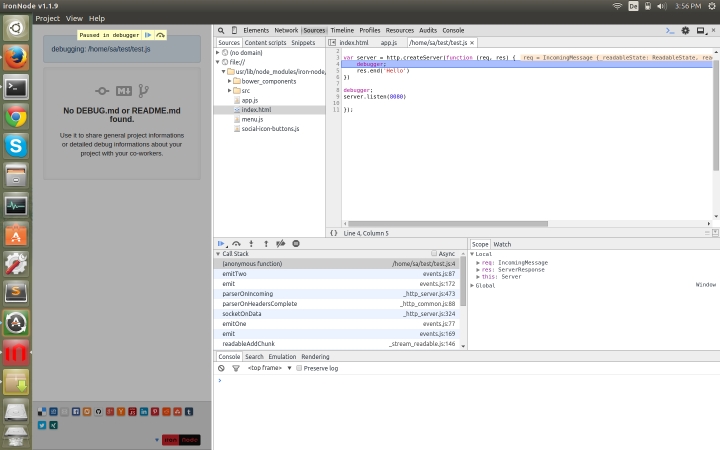Toggle deactivate breakpoints icon
Image resolution: width=720 pixels, height=450 pixels.
coord(281,243)
